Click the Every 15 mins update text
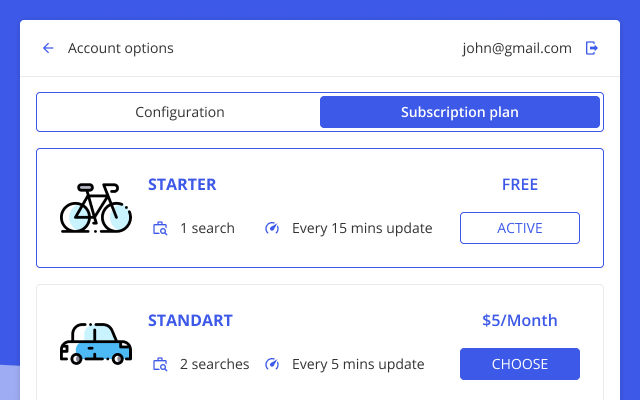Image resolution: width=640 pixels, height=400 pixels. (x=362, y=228)
